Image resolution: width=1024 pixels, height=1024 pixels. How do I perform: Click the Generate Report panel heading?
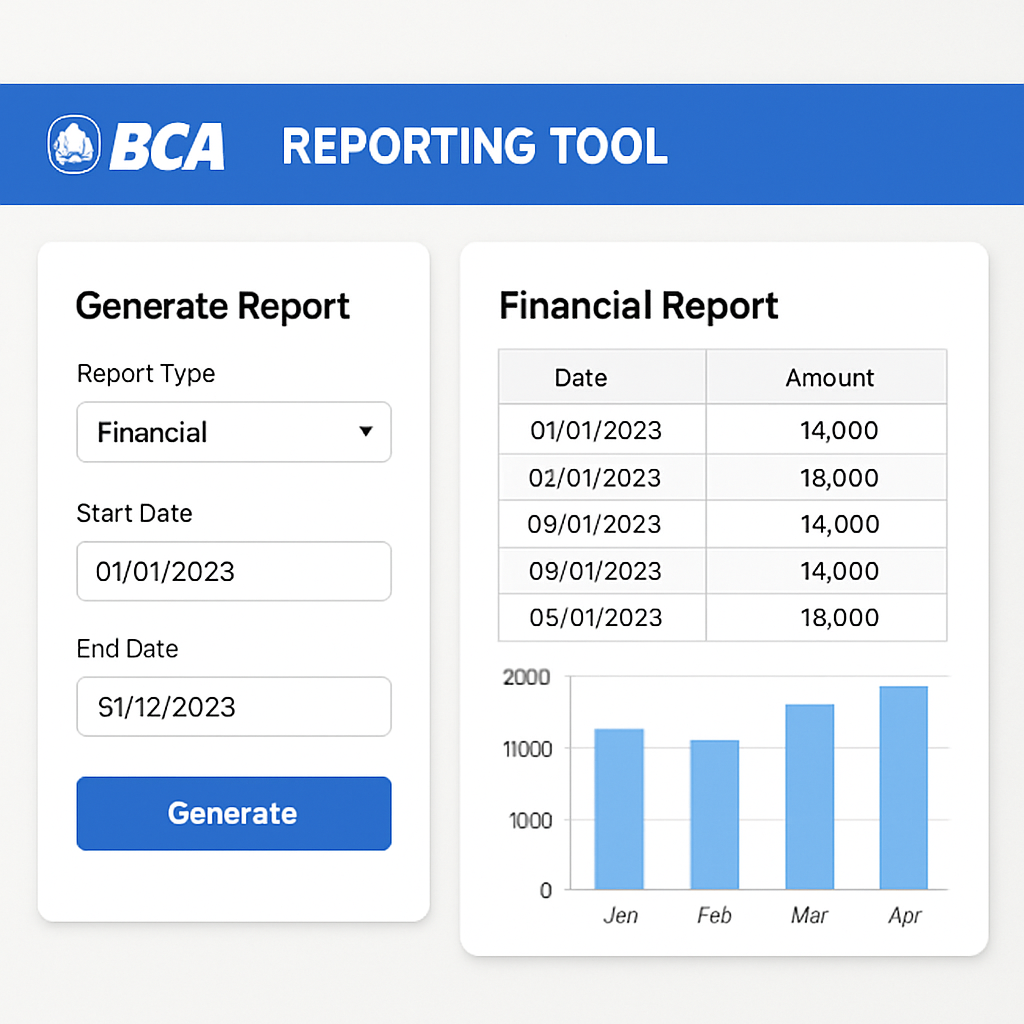point(213,305)
